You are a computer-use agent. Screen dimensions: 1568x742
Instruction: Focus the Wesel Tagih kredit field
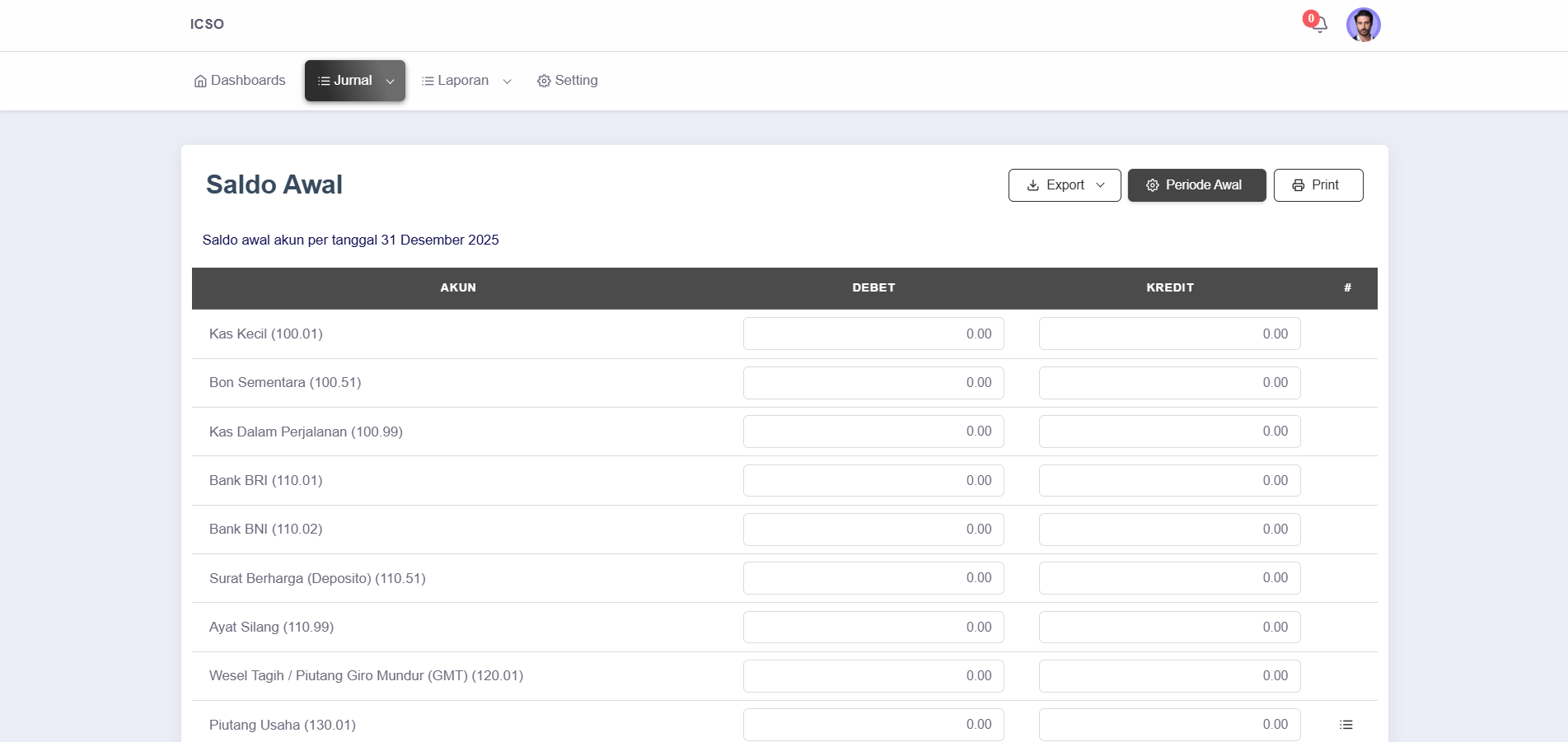coord(1168,676)
